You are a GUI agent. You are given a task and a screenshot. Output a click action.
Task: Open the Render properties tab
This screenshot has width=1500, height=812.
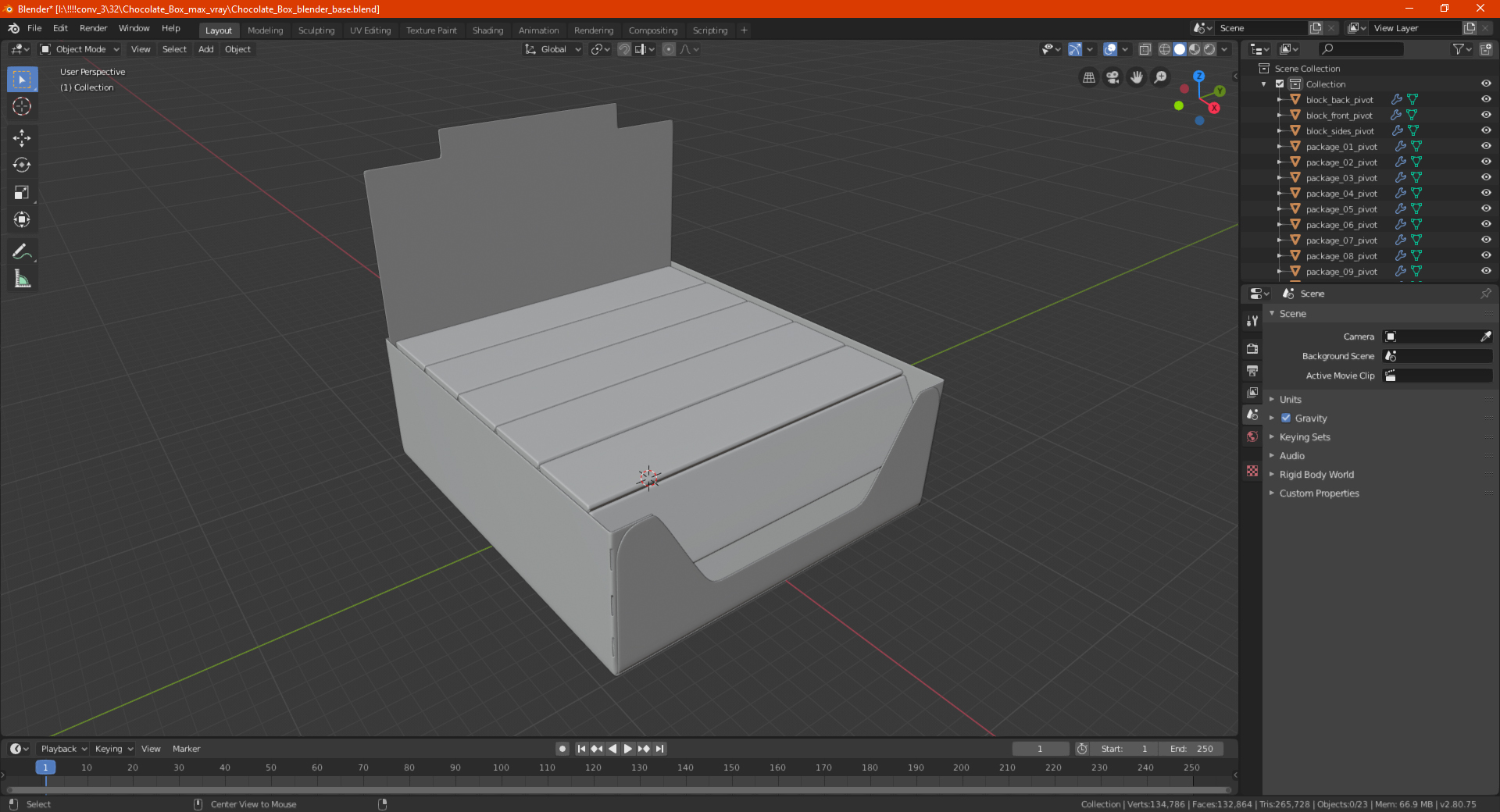(x=1252, y=349)
